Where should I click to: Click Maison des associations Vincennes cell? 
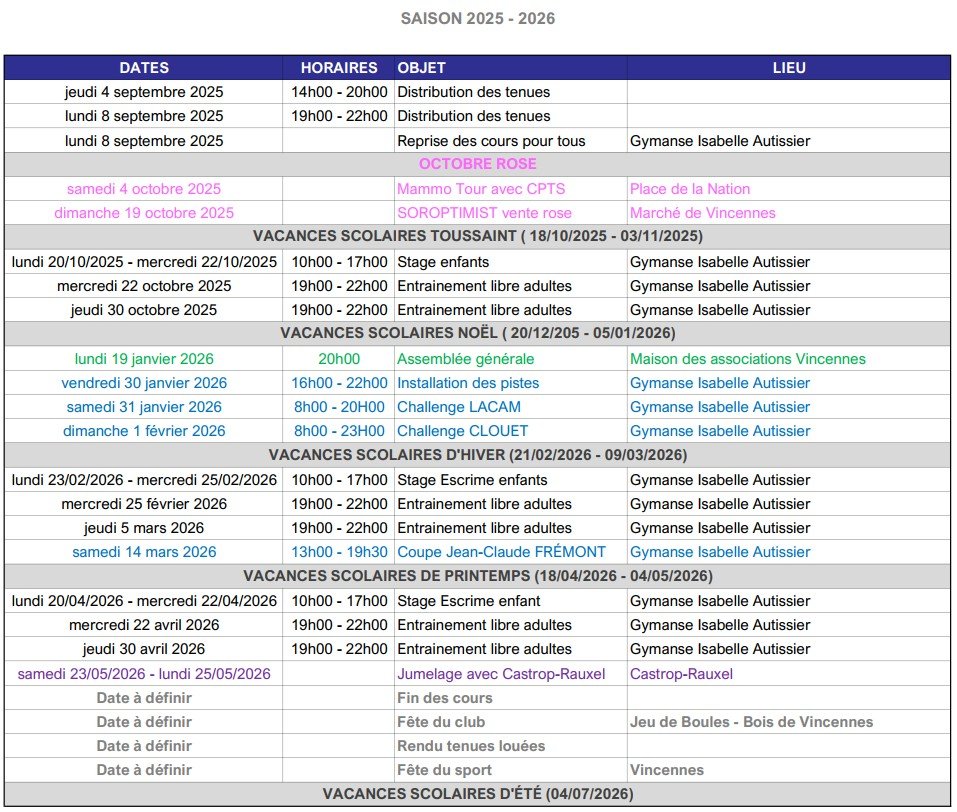point(748,359)
